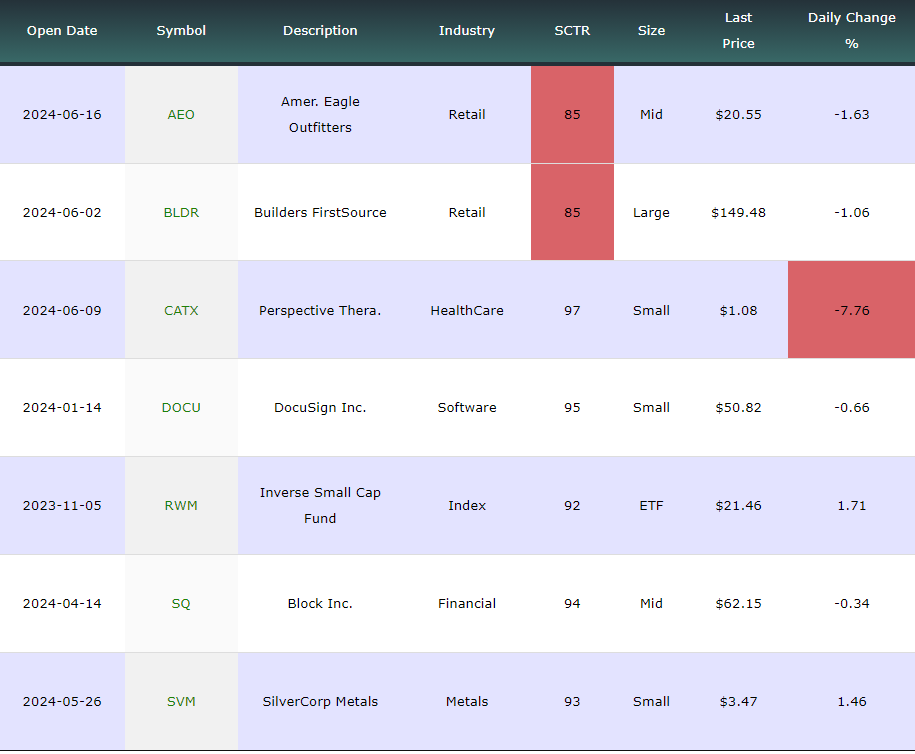Click the SCTR value 92
The image size is (915, 754).
[x=572, y=505]
